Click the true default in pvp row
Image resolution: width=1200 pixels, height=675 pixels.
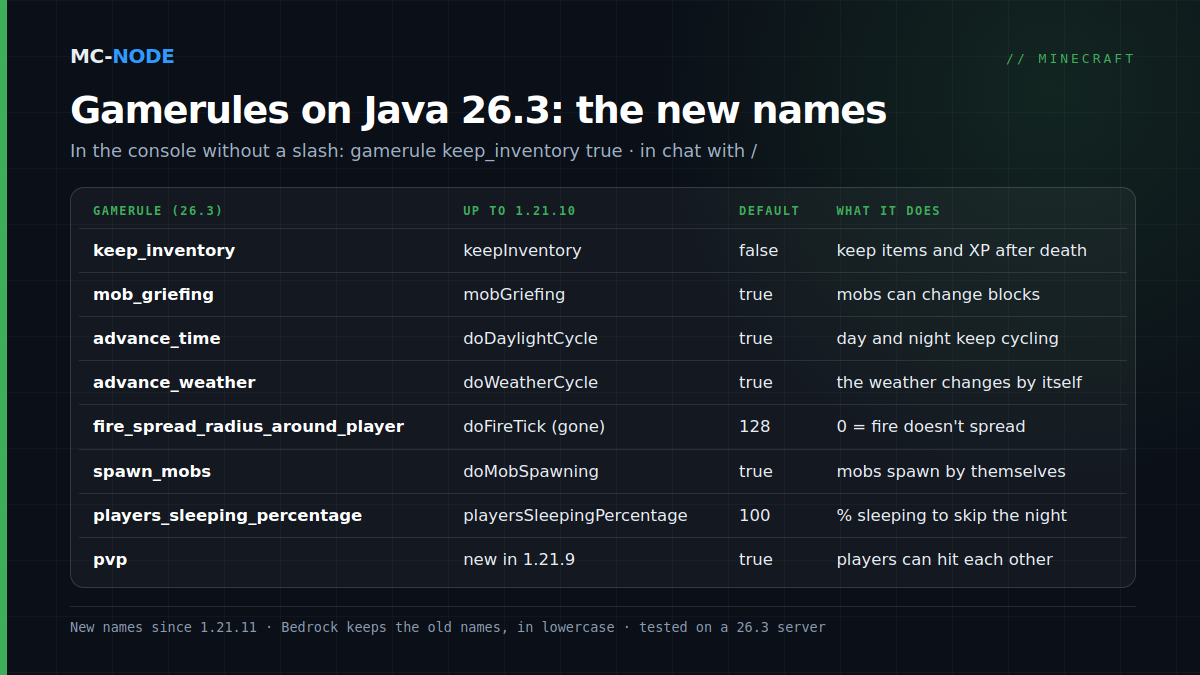click(x=756, y=559)
